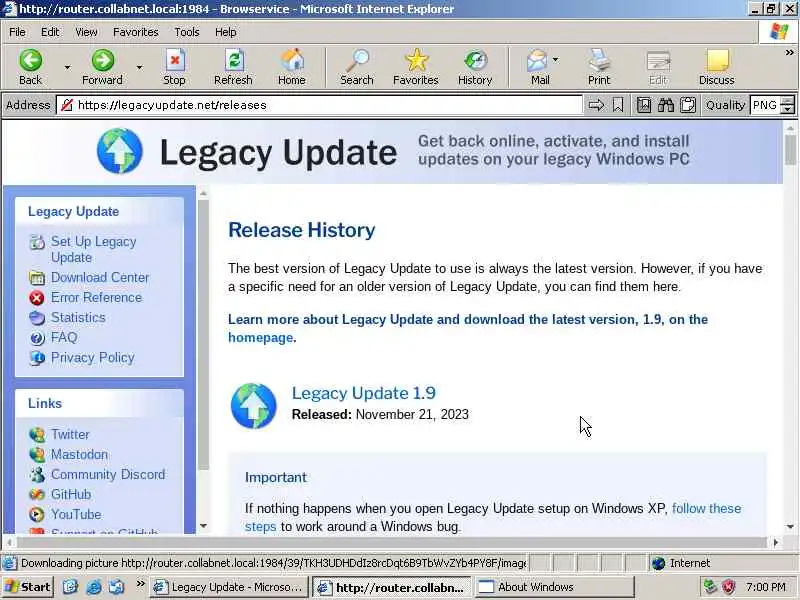The image size is (800, 600).
Task: Open the Back button history dropdown arrow
Action: click(x=67, y=67)
